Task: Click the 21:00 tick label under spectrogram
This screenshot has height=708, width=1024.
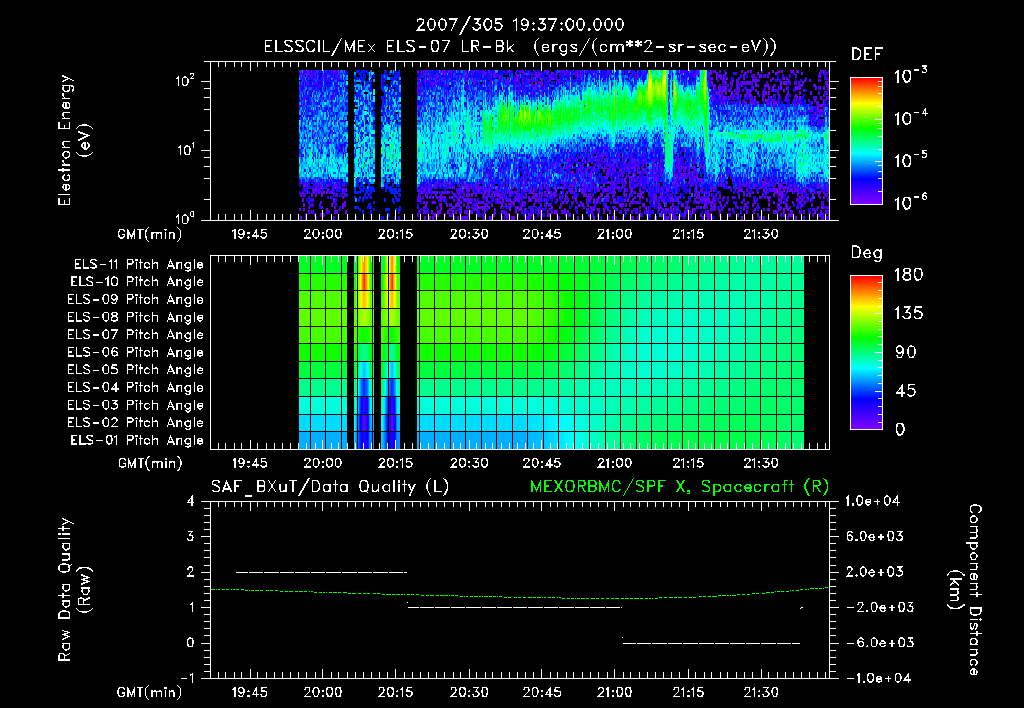Action: [x=615, y=234]
